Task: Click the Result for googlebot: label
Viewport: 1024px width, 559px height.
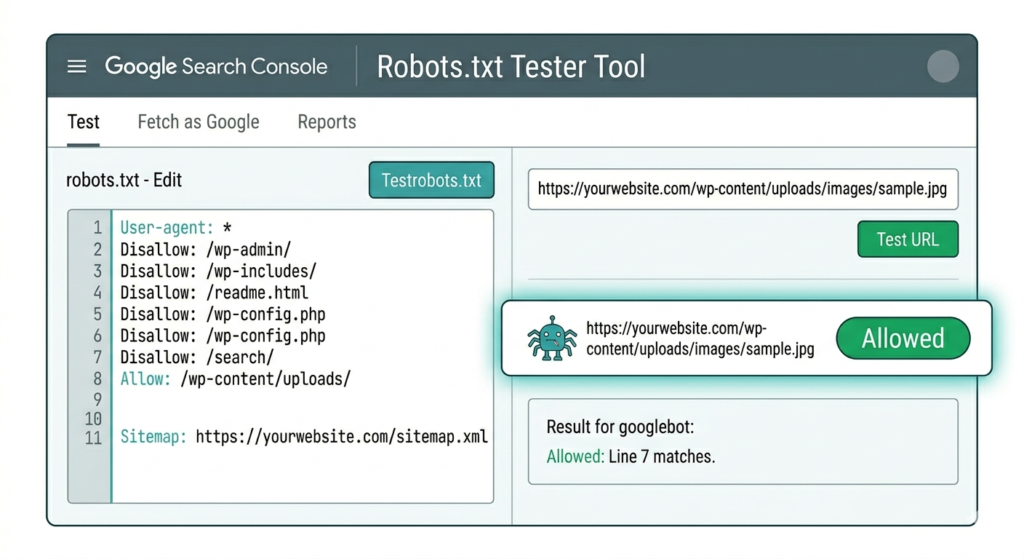Action: pos(620,427)
